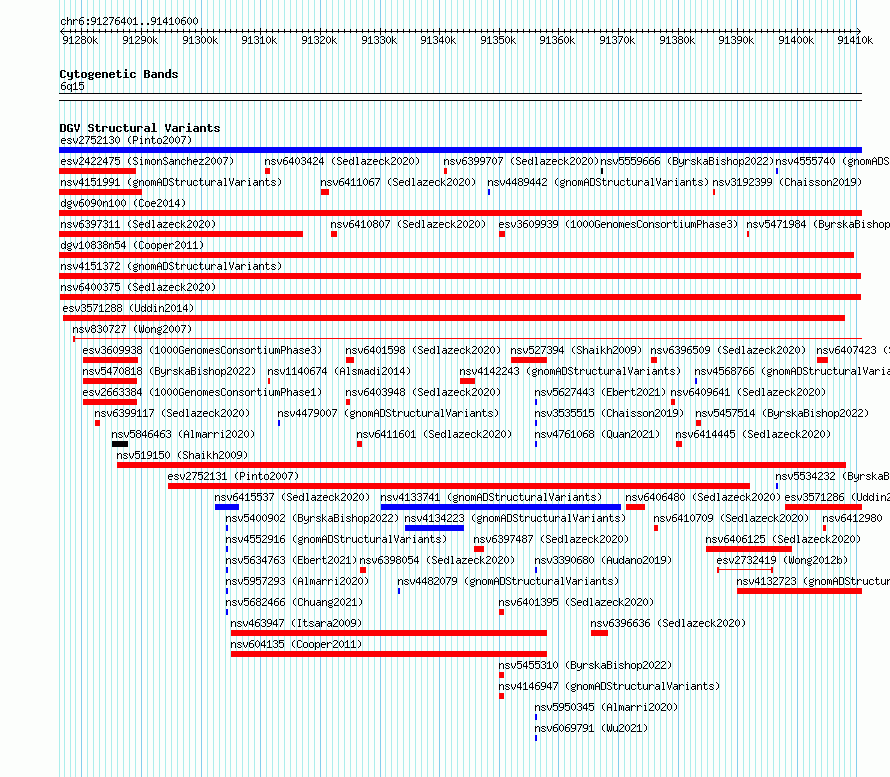This screenshot has width=890, height=777.
Task: Select the esv2422475 (SimonSanchez2007) label
Action: (147, 161)
